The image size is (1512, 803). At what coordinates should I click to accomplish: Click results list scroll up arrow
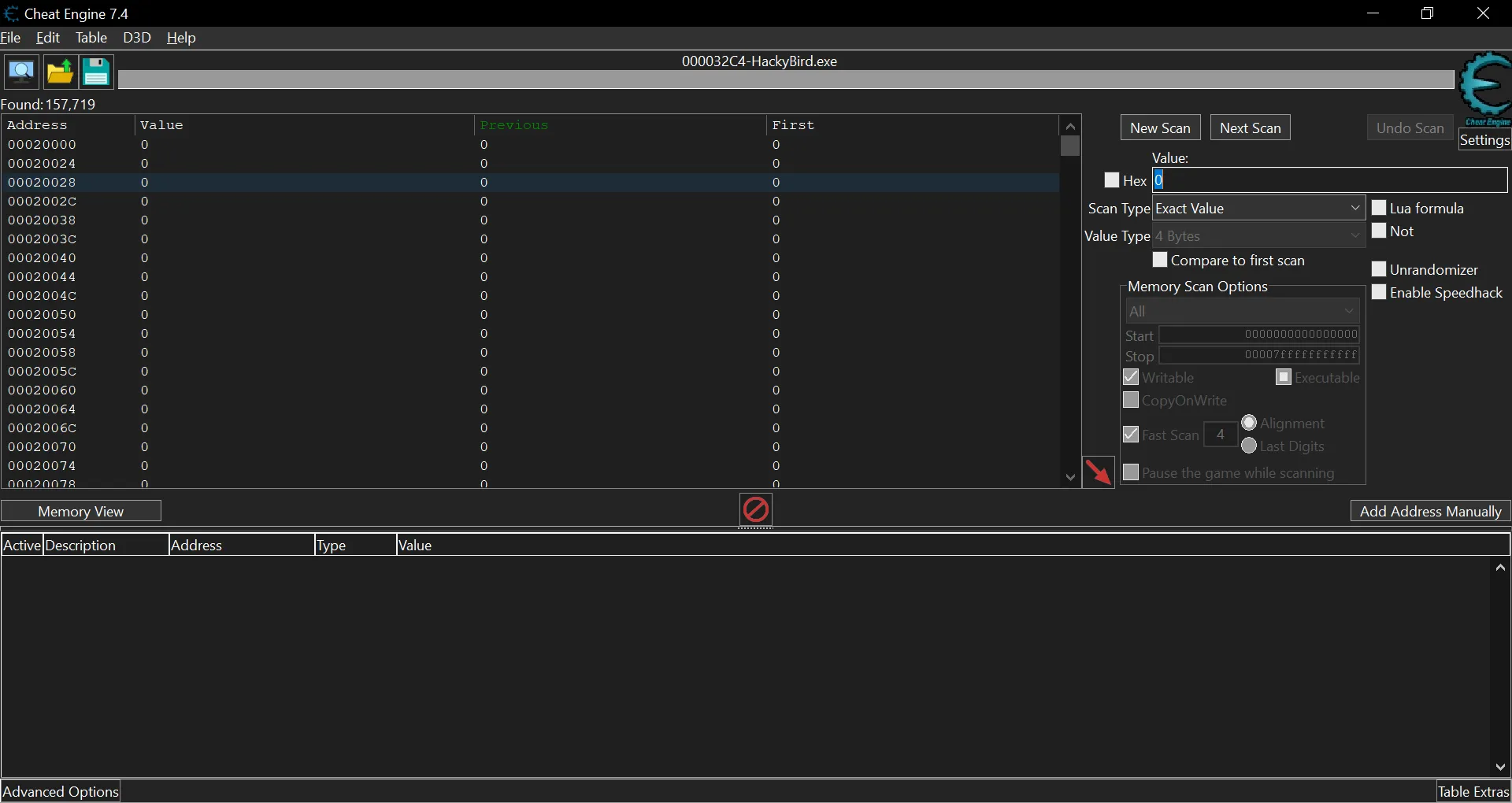(x=1069, y=126)
